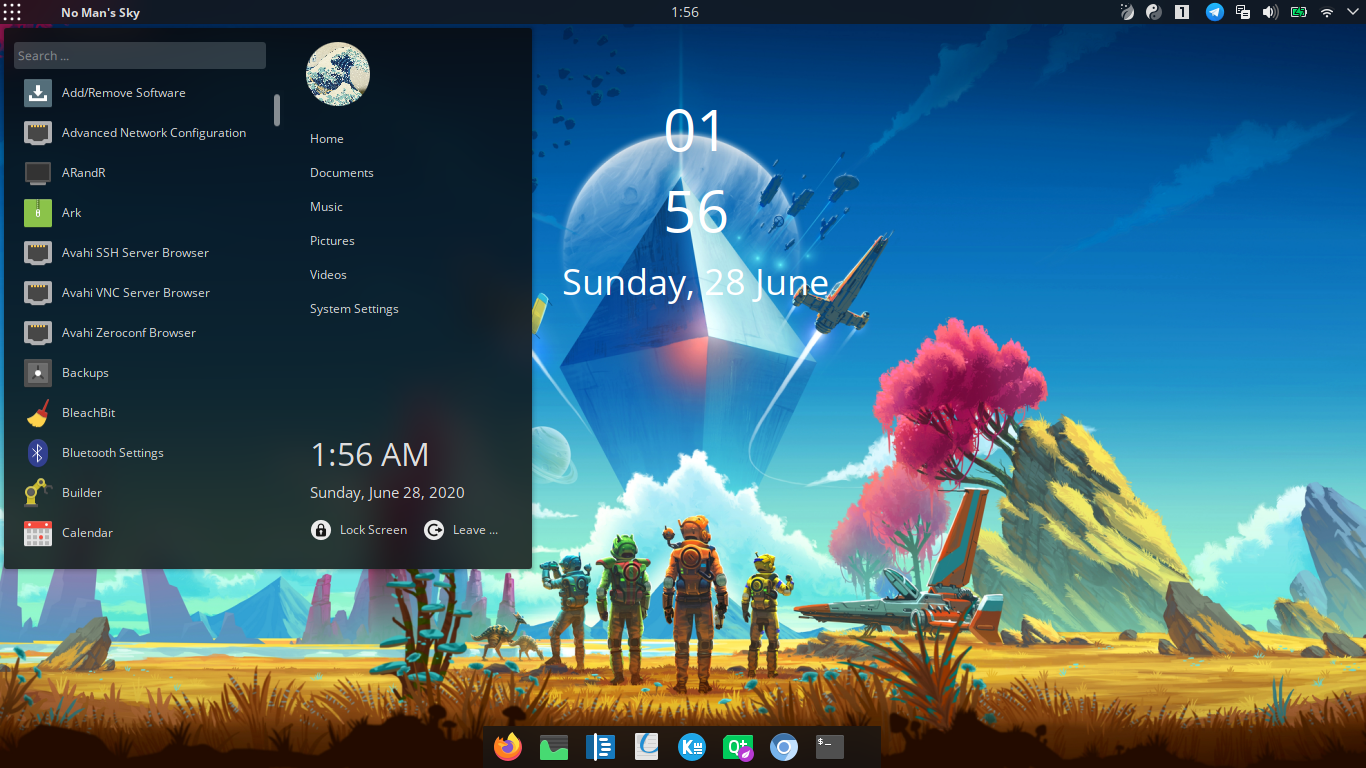Click the Sunday, June 28, 2020 date
This screenshot has width=1366, height=768.
[387, 493]
